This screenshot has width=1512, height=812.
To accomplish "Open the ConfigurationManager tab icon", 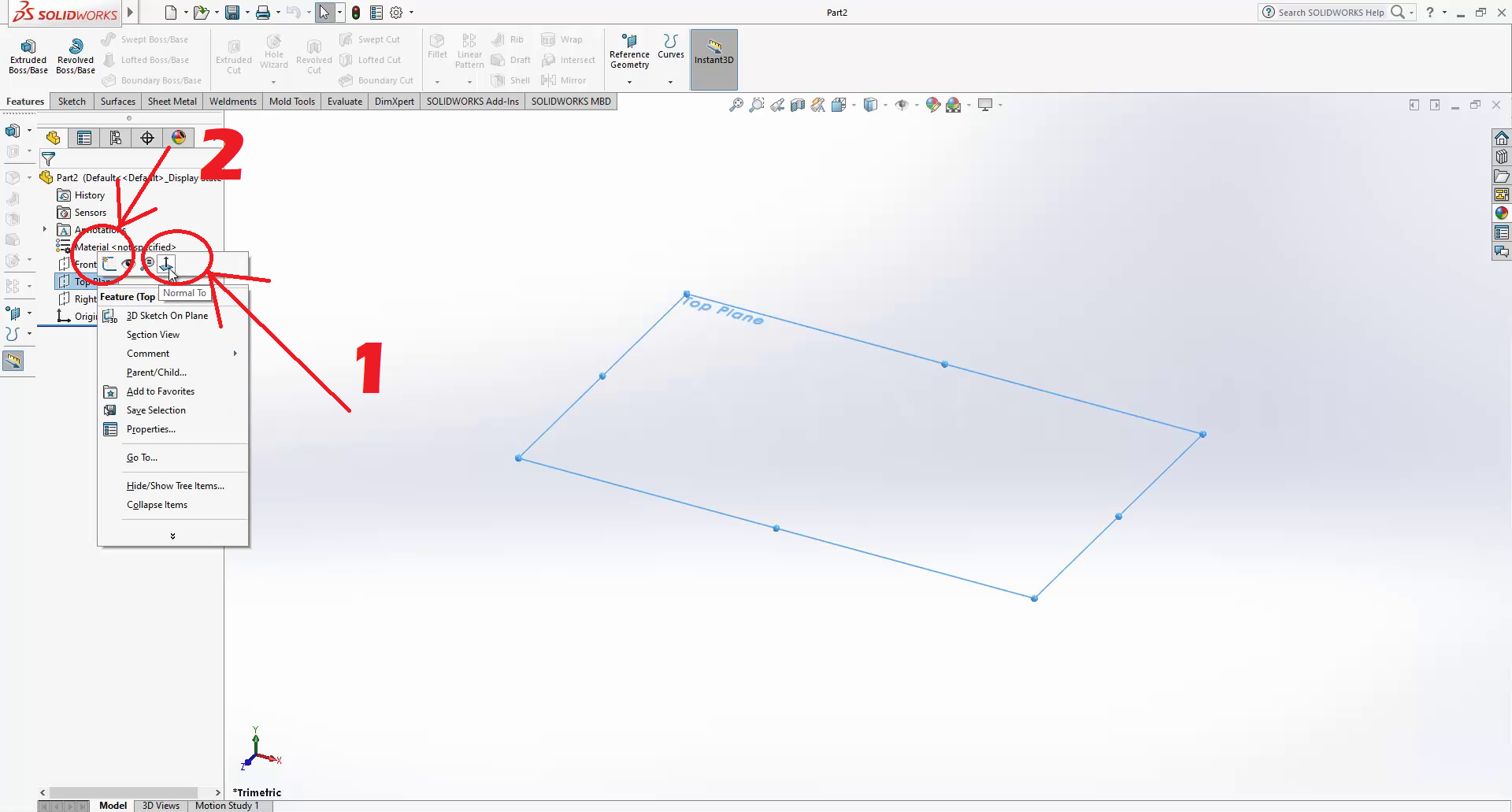I will (116, 139).
